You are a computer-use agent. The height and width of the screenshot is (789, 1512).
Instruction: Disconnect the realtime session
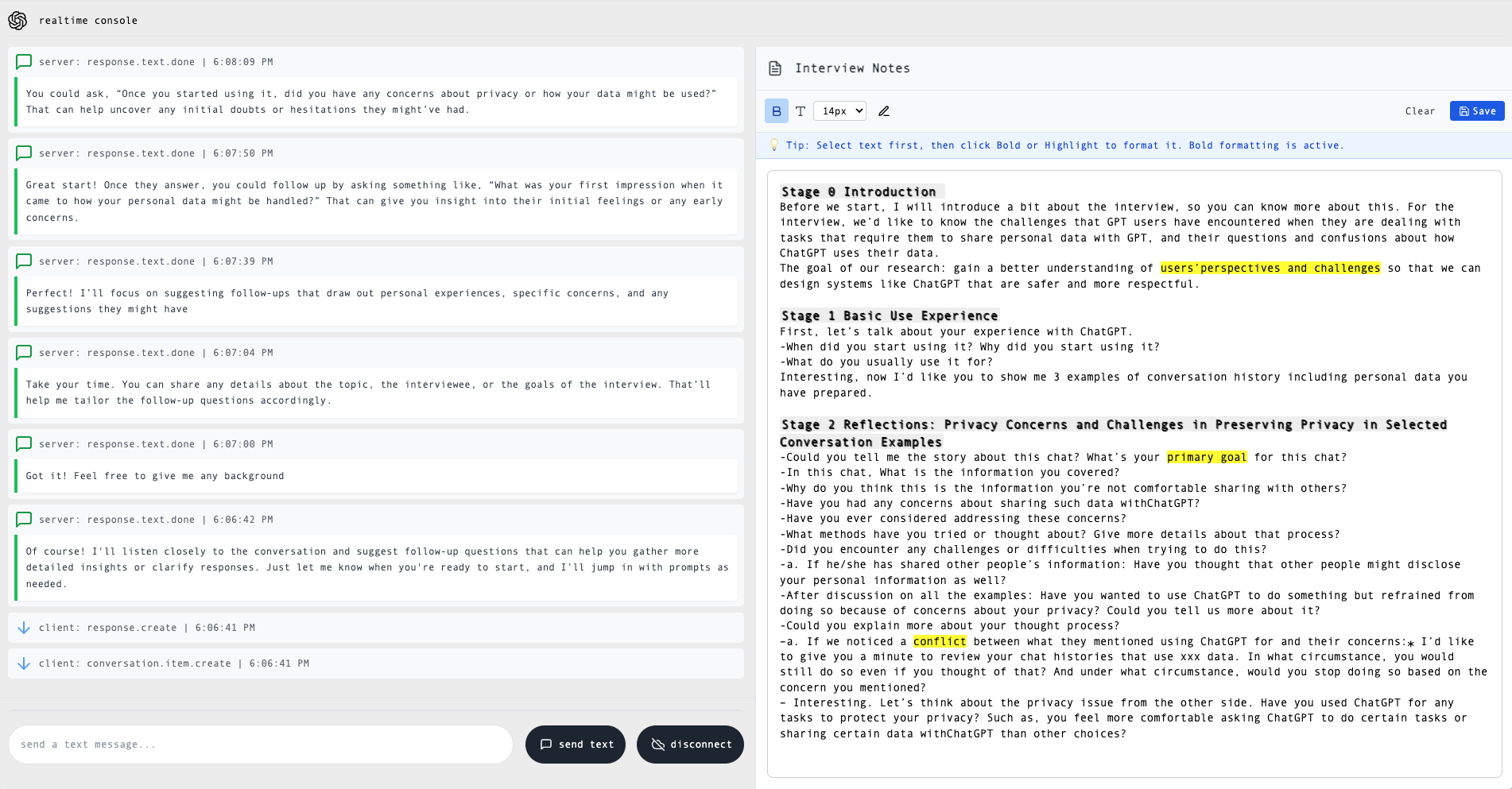(690, 745)
